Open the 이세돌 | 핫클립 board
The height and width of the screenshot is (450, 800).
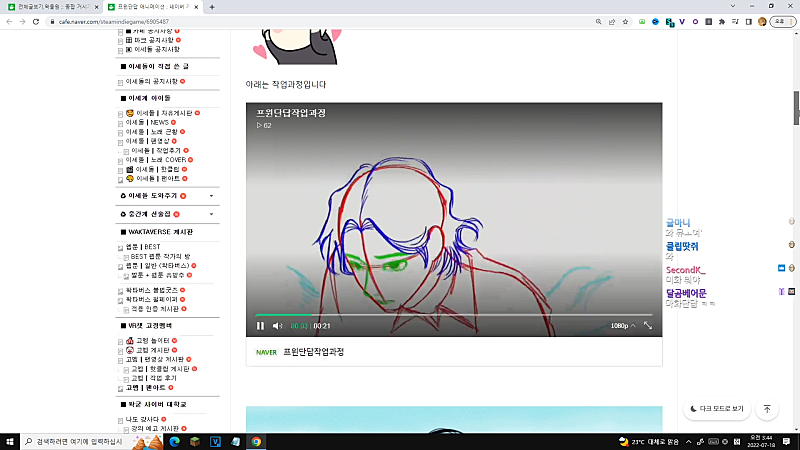click(x=157, y=169)
